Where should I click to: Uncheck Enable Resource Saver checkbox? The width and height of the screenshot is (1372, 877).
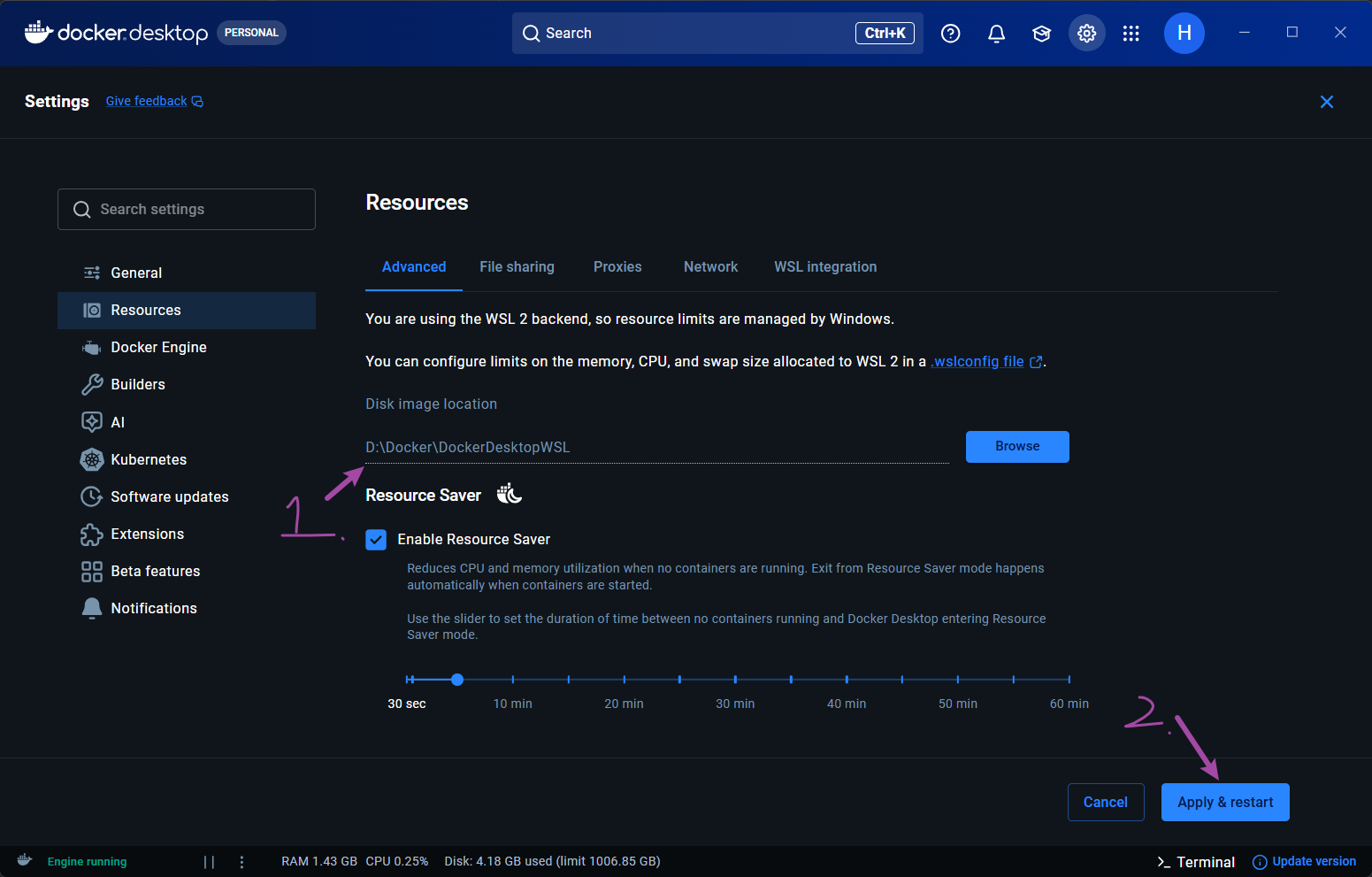click(376, 540)
